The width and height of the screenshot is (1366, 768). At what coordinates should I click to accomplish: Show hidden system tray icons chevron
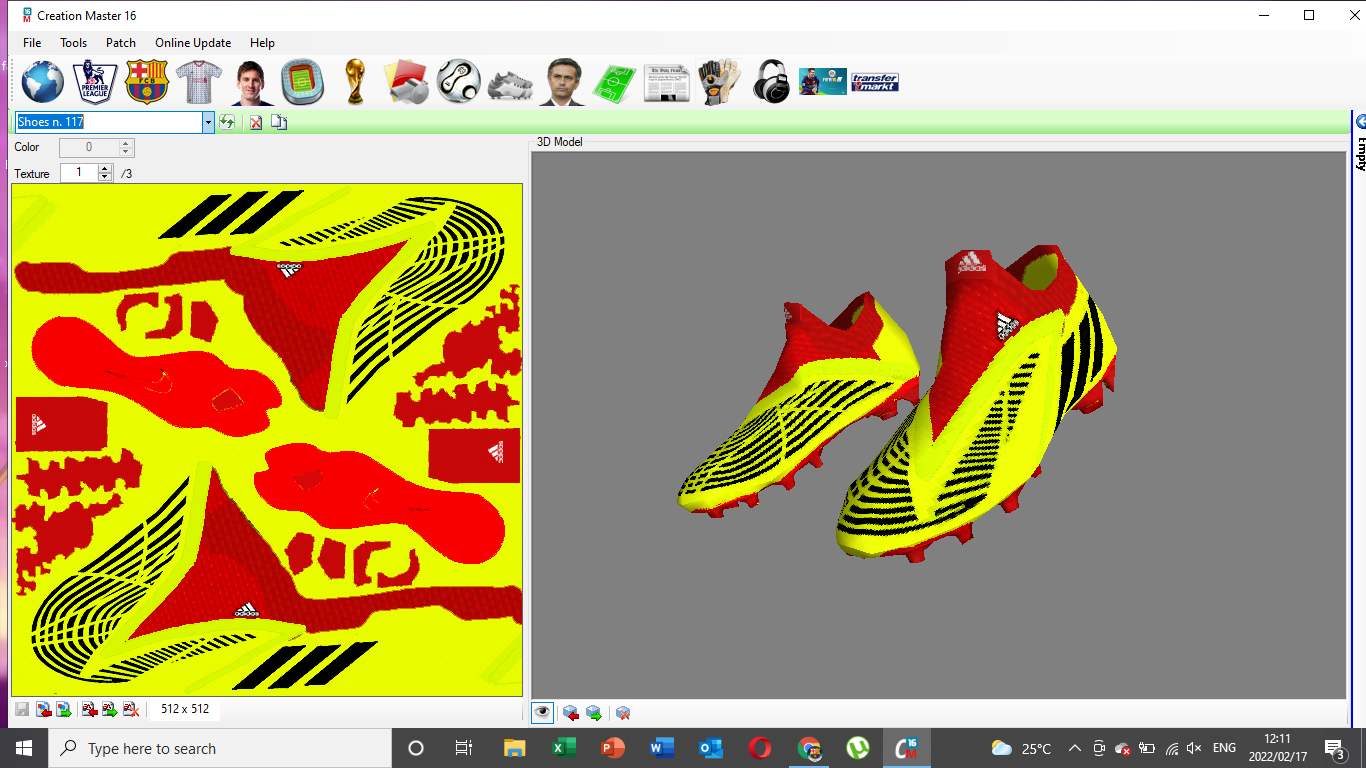tap(1075, 748)
